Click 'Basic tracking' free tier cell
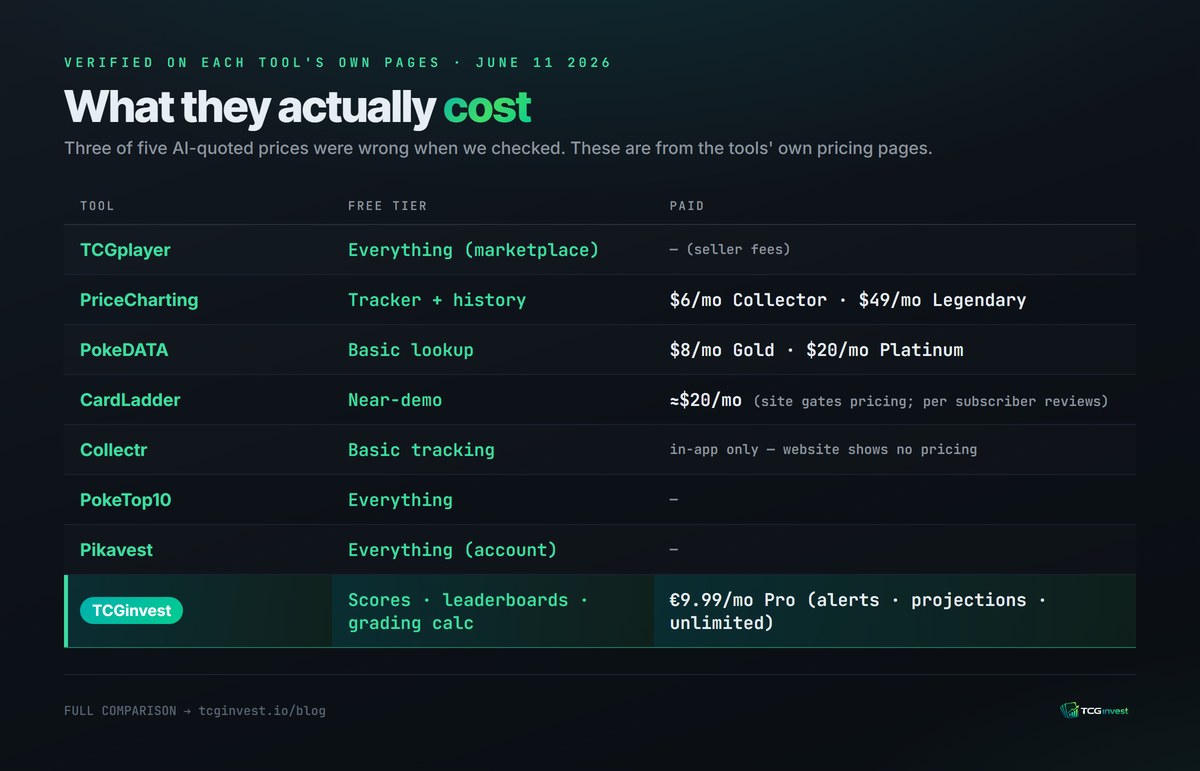Screen dimensions: 1200x771 tap(421, 450)
